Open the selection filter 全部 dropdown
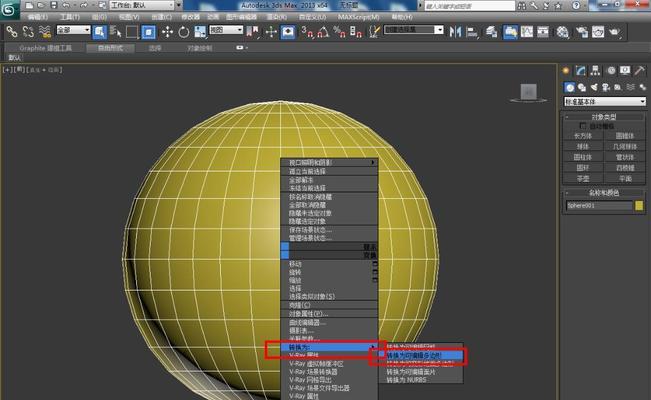Viewport: 651px width, 400px height. tap(73, 30)
